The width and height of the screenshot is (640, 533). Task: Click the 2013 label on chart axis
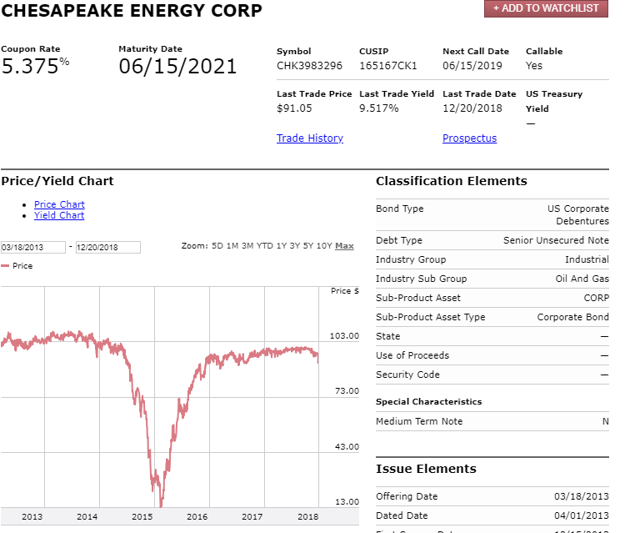pos(32,517)
